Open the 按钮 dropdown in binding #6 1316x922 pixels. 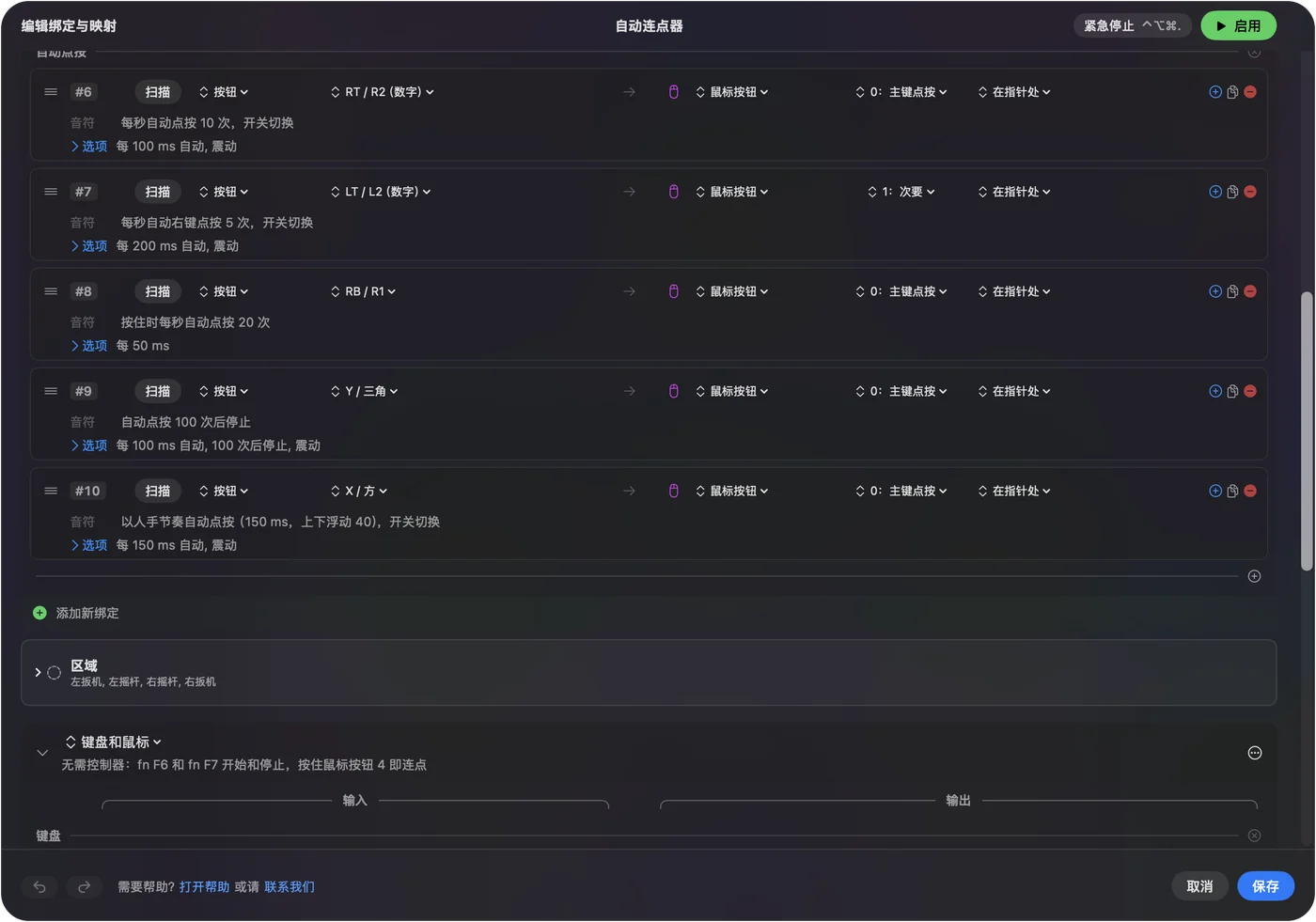click(x=224, y=92)
